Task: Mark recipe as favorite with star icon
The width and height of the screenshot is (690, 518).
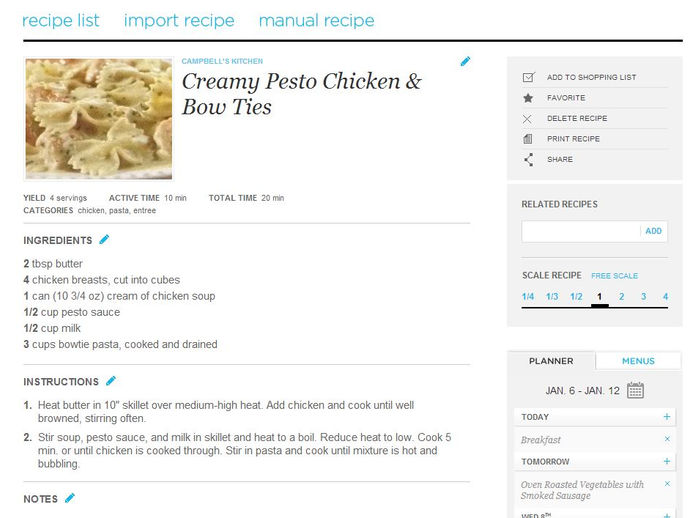Action: point(528,98)
